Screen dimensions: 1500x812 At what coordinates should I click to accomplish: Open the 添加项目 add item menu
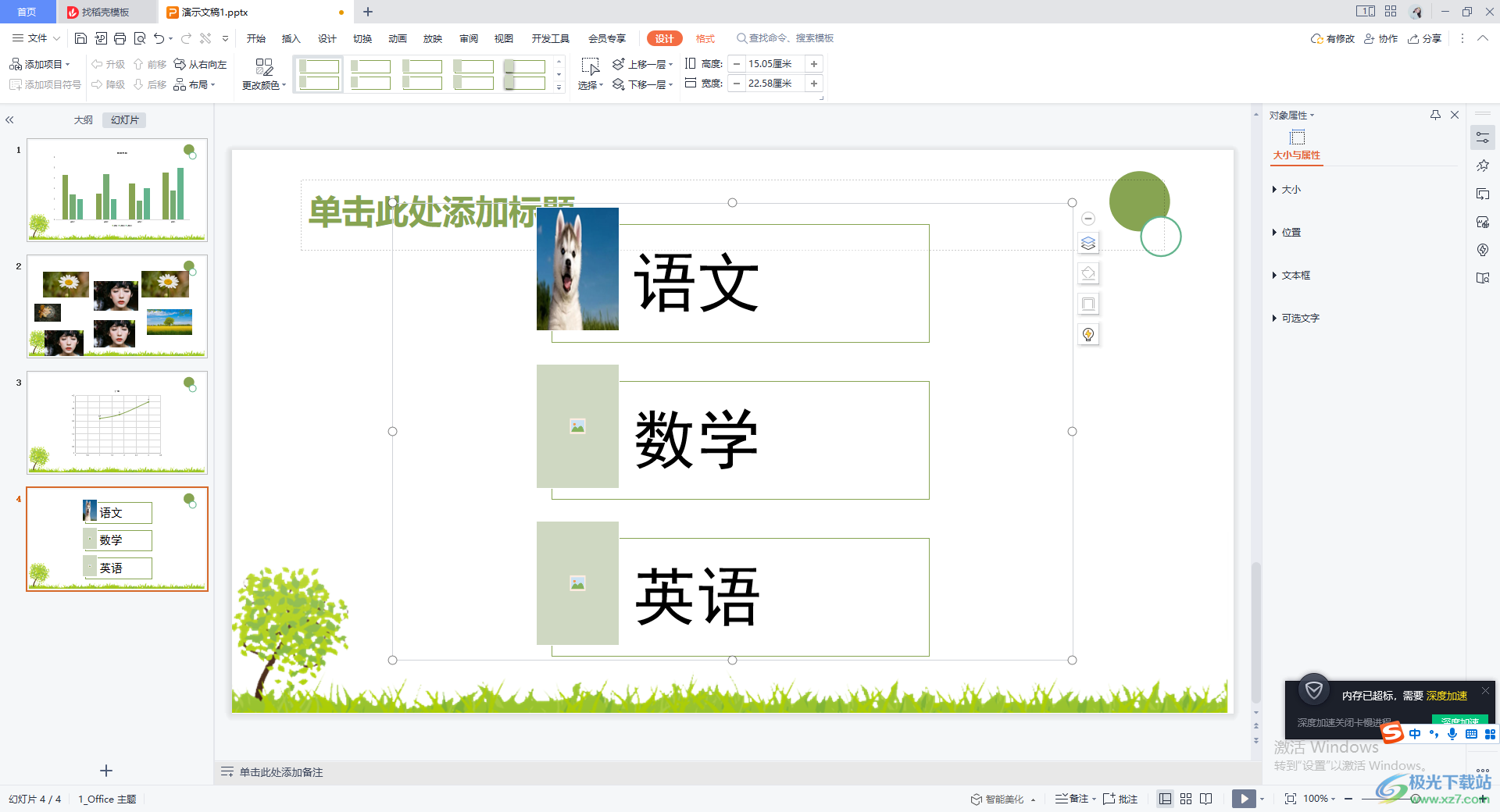[40, 64]
